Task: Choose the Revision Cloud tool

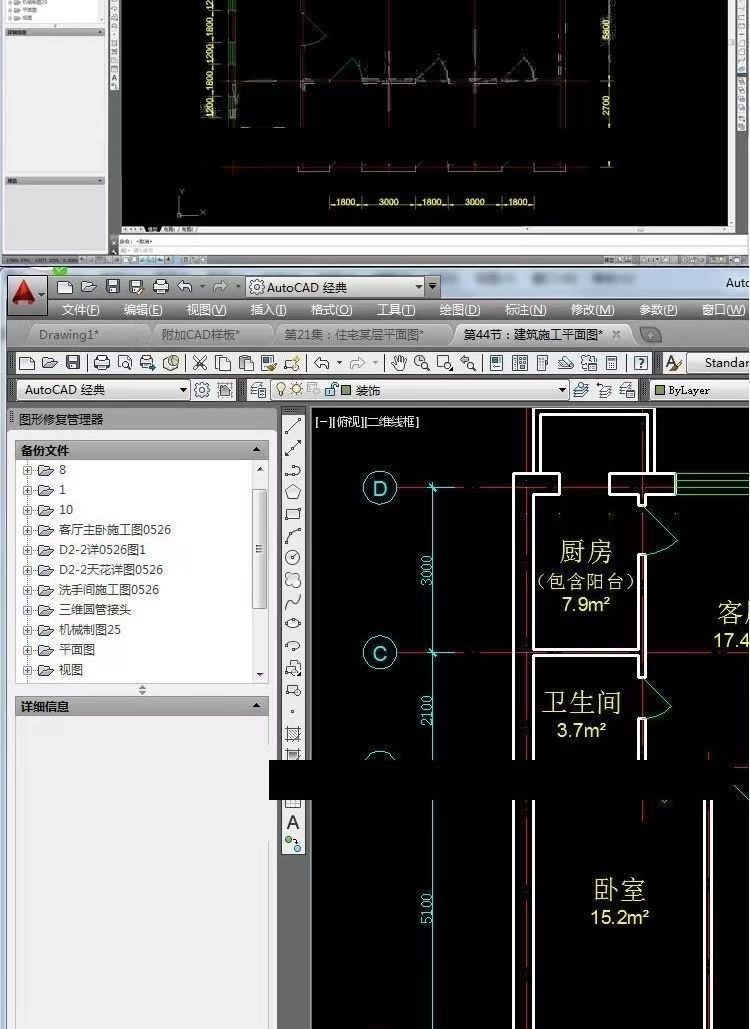Action: point(293,580)
